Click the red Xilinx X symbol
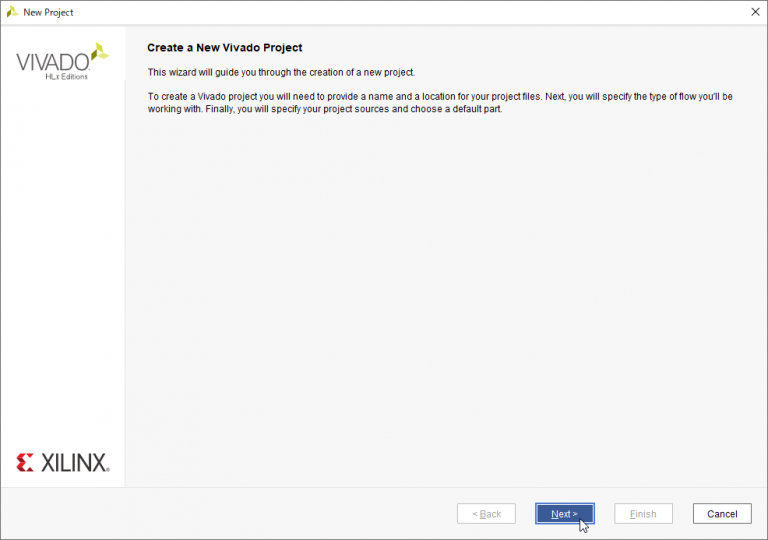The image size is (768, 540). 26,462
